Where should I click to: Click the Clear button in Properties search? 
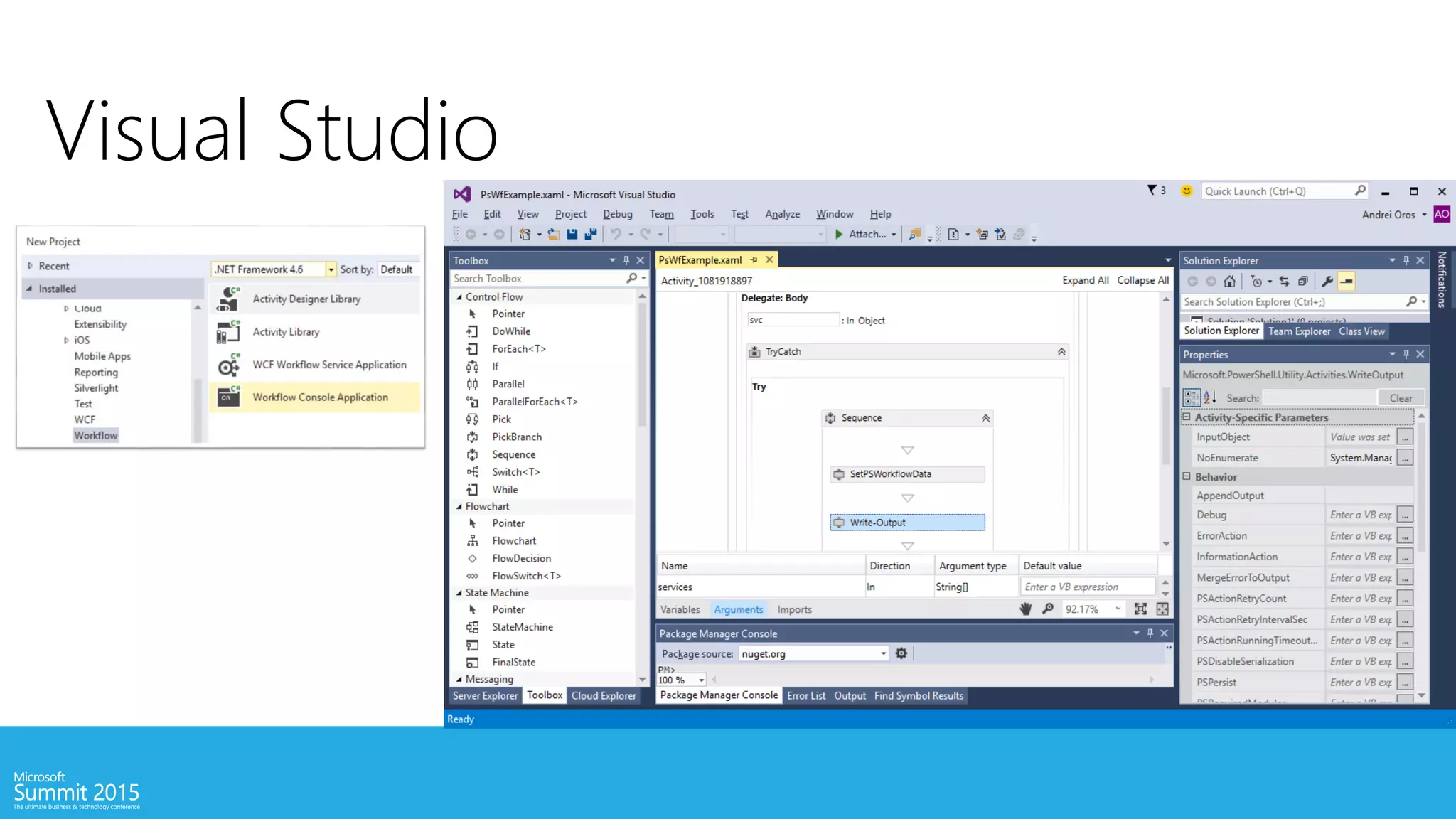[x=1401, y=398]
